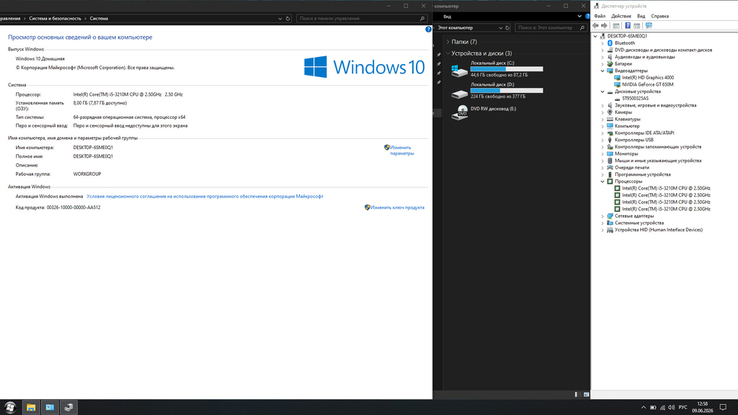
Task: Select the Батареи category
Action: tap(623, 64)
